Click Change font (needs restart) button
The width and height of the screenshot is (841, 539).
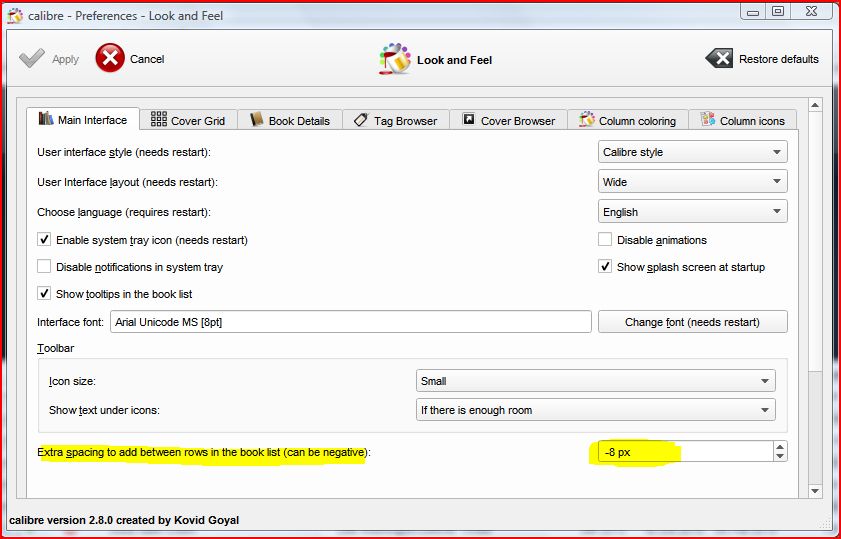692,322
